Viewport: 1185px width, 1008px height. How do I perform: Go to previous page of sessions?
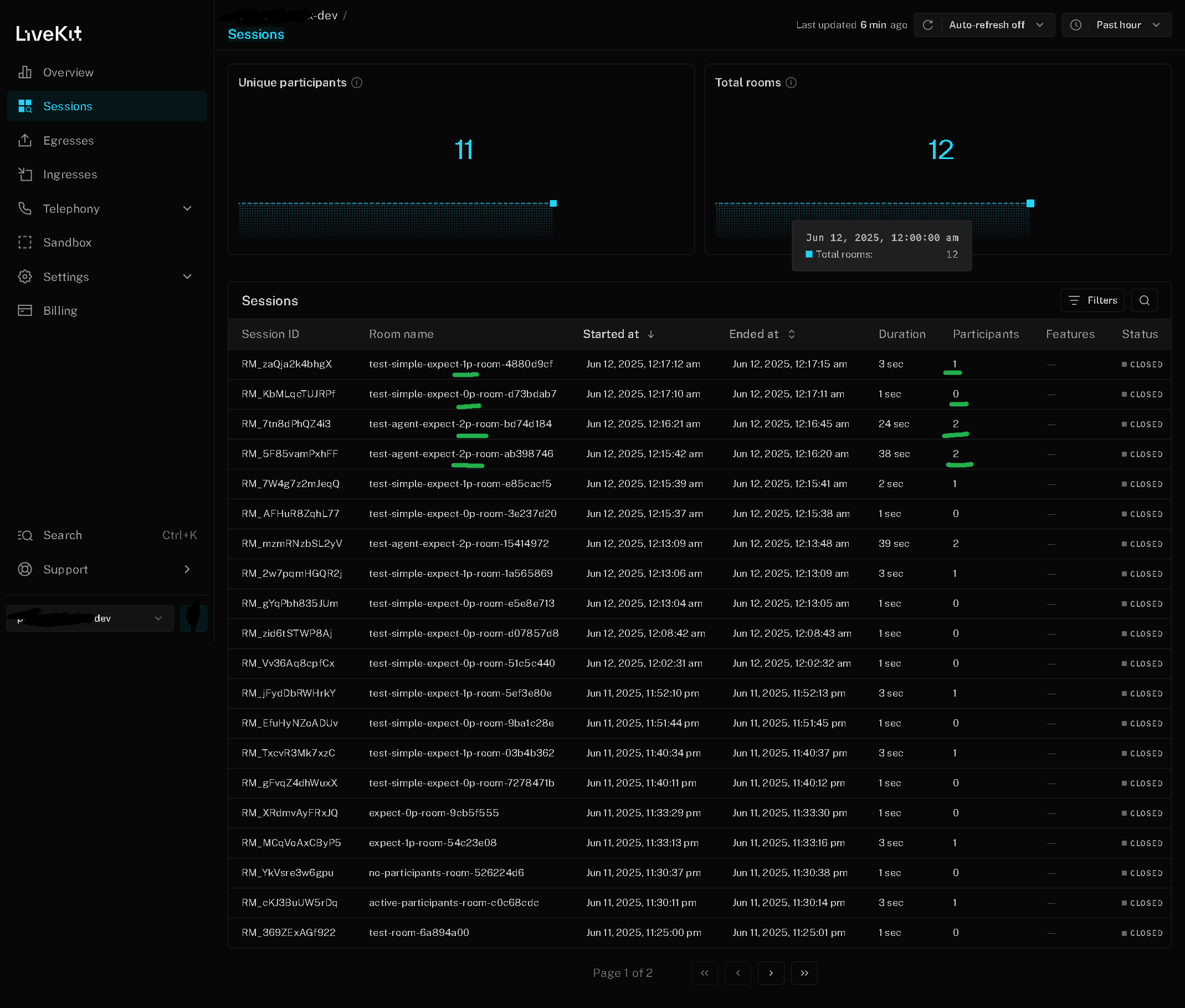click(737, 973)
